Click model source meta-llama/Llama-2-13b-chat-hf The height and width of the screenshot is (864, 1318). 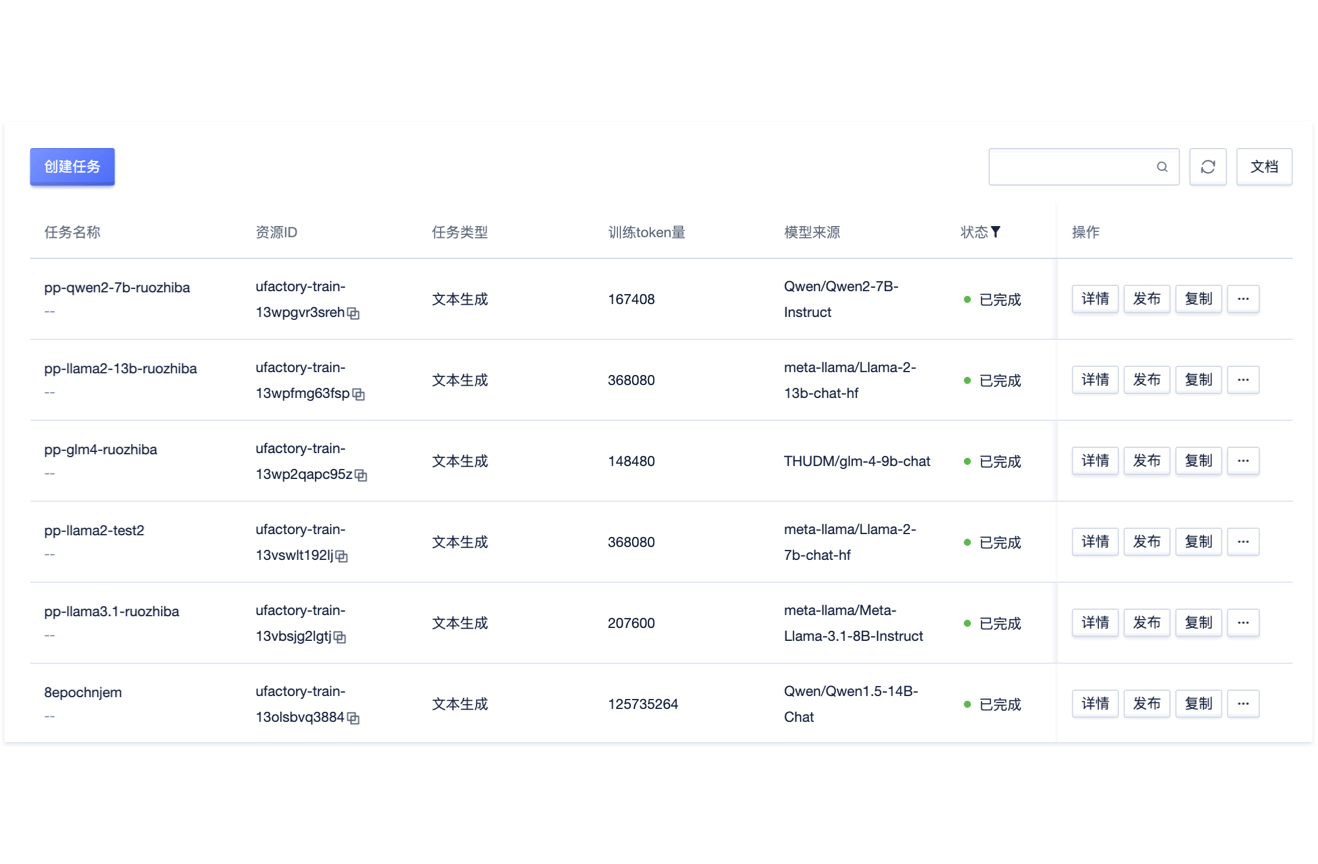point(850,380)
